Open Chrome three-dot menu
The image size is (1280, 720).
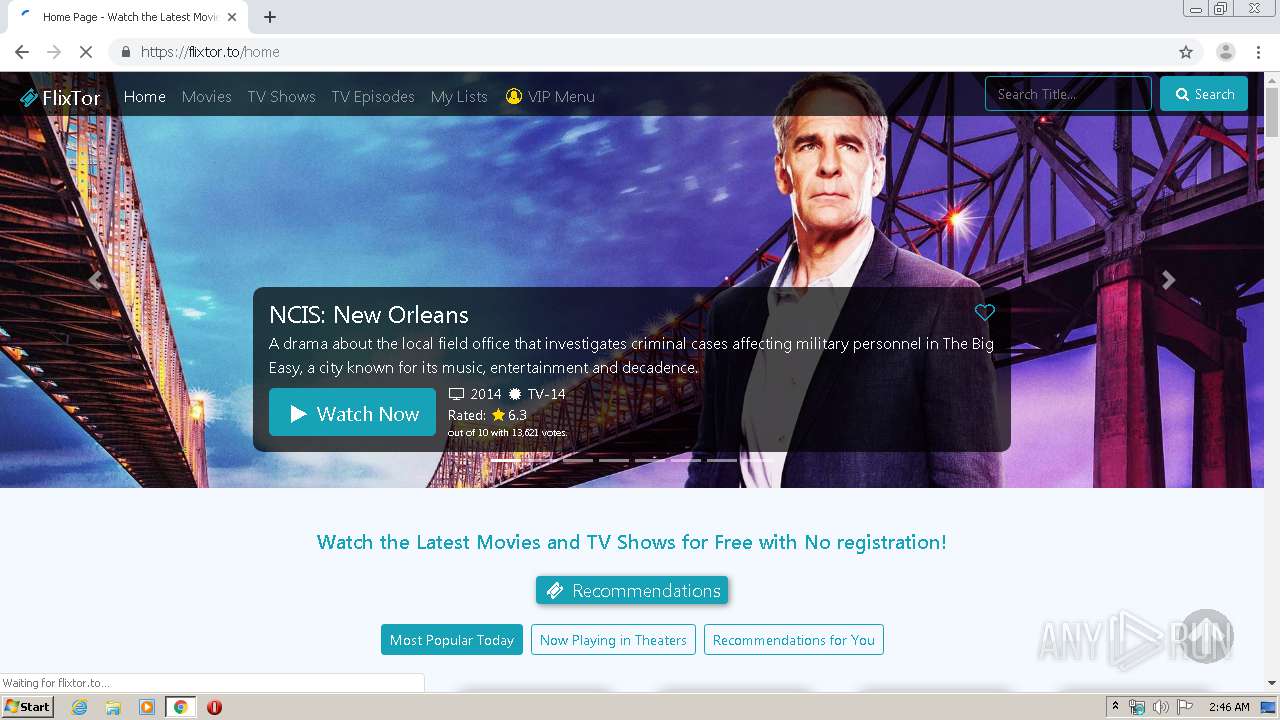1258,52
